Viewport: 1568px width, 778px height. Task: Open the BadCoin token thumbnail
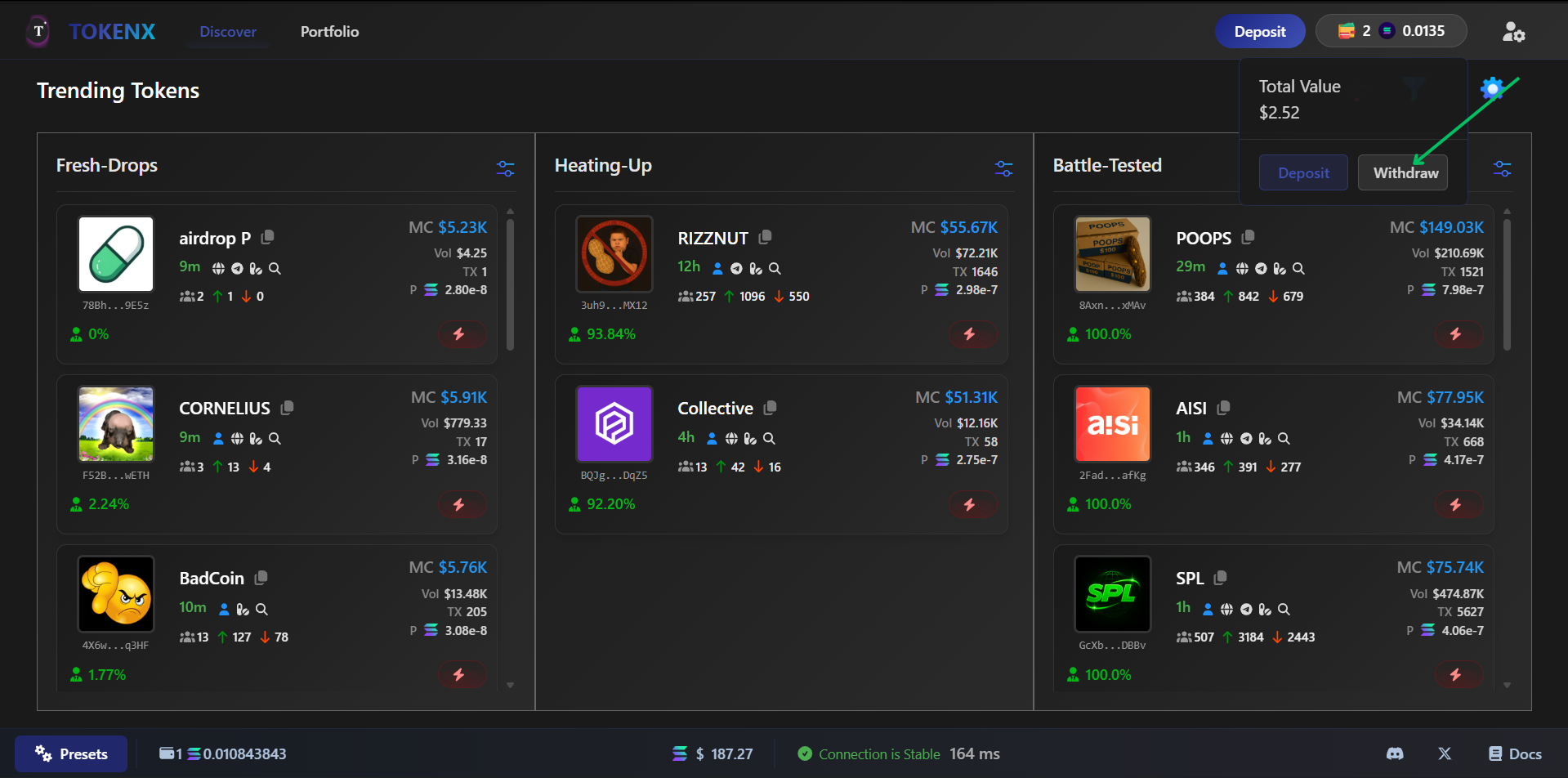click(x=116, y=594)
